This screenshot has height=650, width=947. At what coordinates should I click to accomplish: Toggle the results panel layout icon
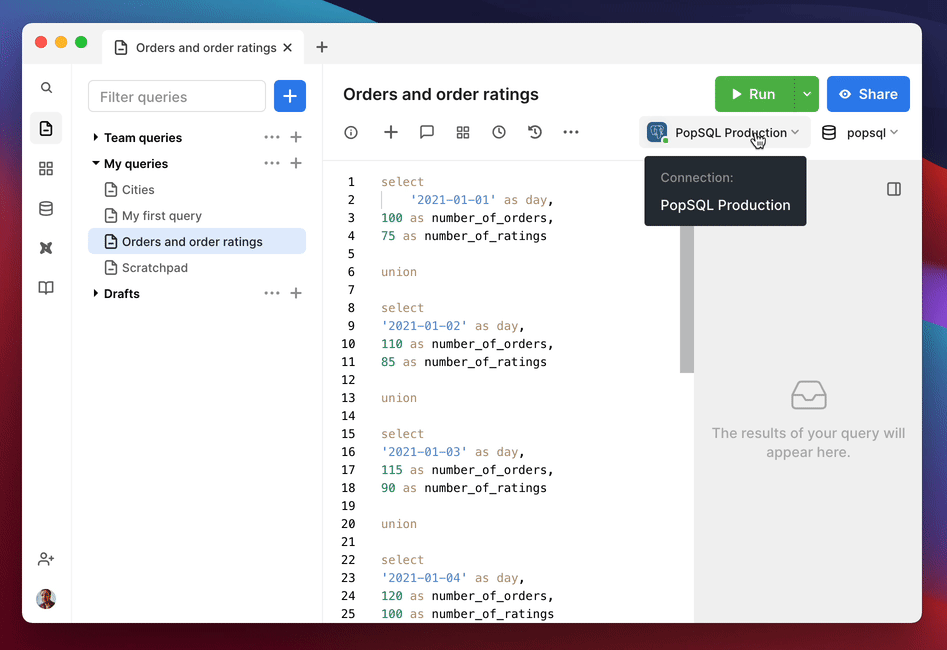[x=894, y=189]
